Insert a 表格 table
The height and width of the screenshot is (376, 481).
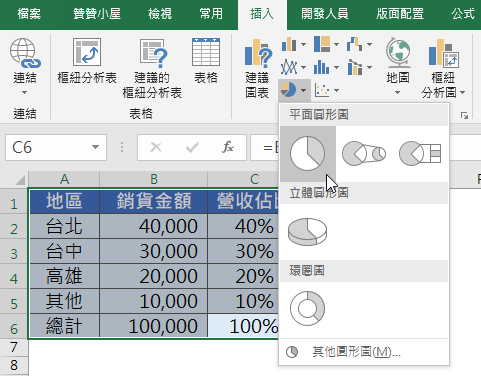coord(206,62)
